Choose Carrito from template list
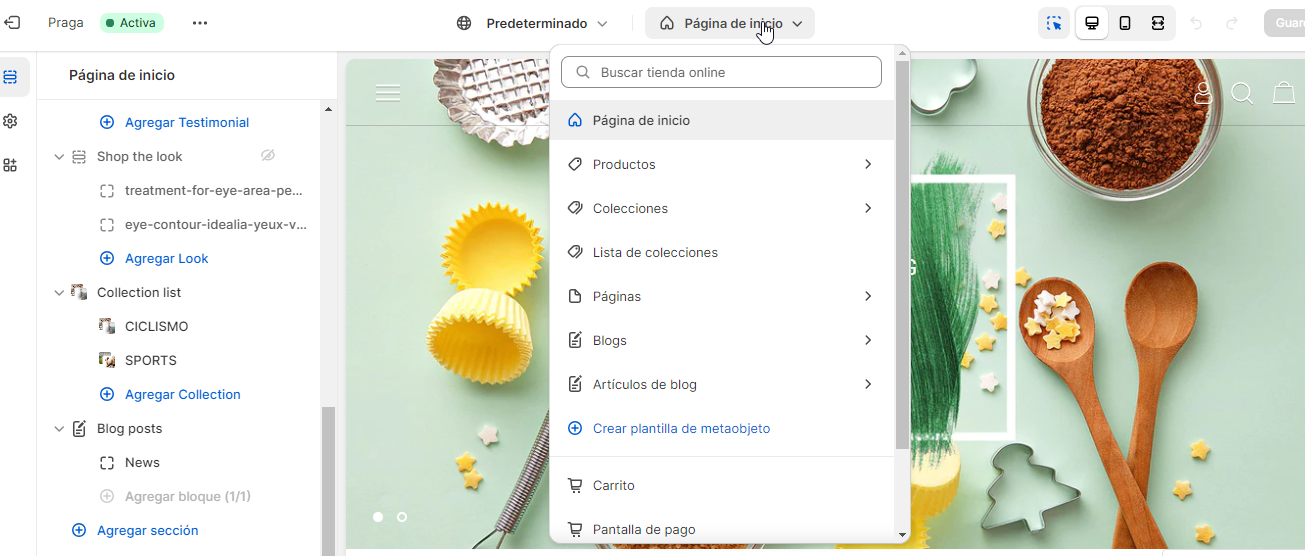 pos(614,485)
